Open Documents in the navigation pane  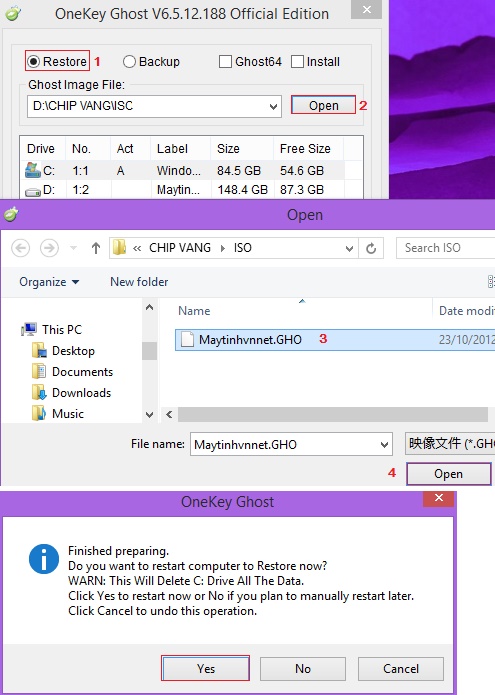(73, 371)
